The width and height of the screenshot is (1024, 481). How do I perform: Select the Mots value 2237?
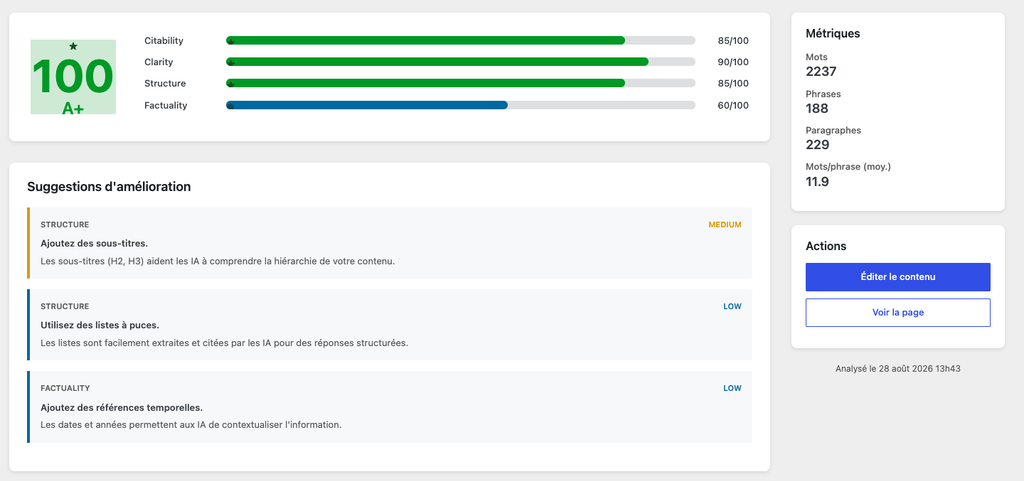tap(821, 72)
